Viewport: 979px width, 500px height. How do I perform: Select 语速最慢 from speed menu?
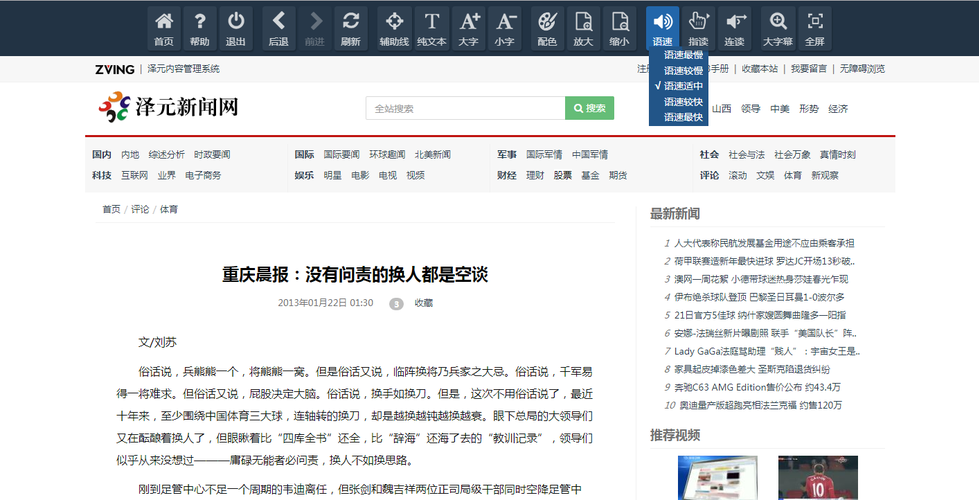[x=683, y=55]
